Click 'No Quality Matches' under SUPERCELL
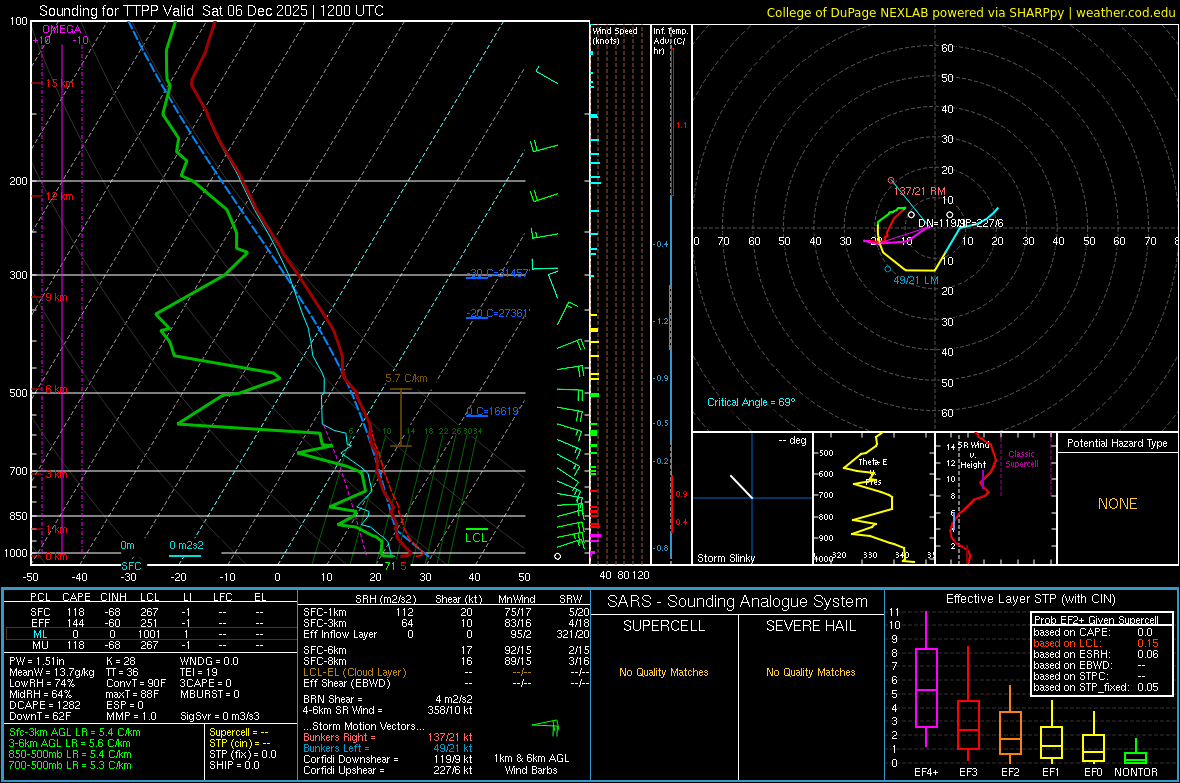1180x783 pixels. coord(664,672)
